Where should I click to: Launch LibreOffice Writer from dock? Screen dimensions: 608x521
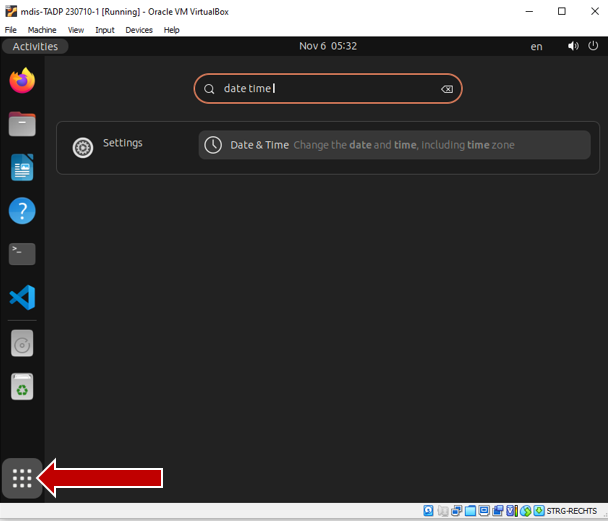pyautogui.click(x=22, y=167)
